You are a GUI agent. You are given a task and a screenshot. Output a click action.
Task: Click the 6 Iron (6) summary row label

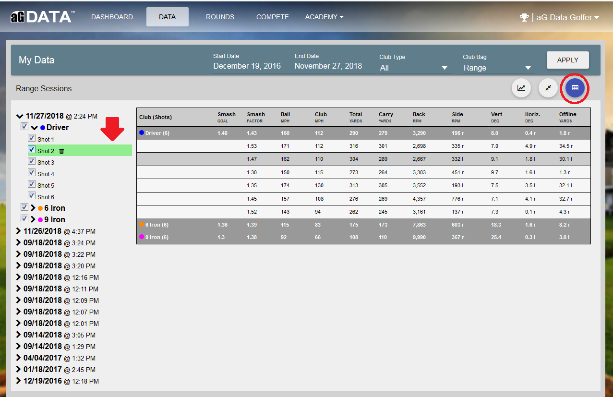pos(157,225)
